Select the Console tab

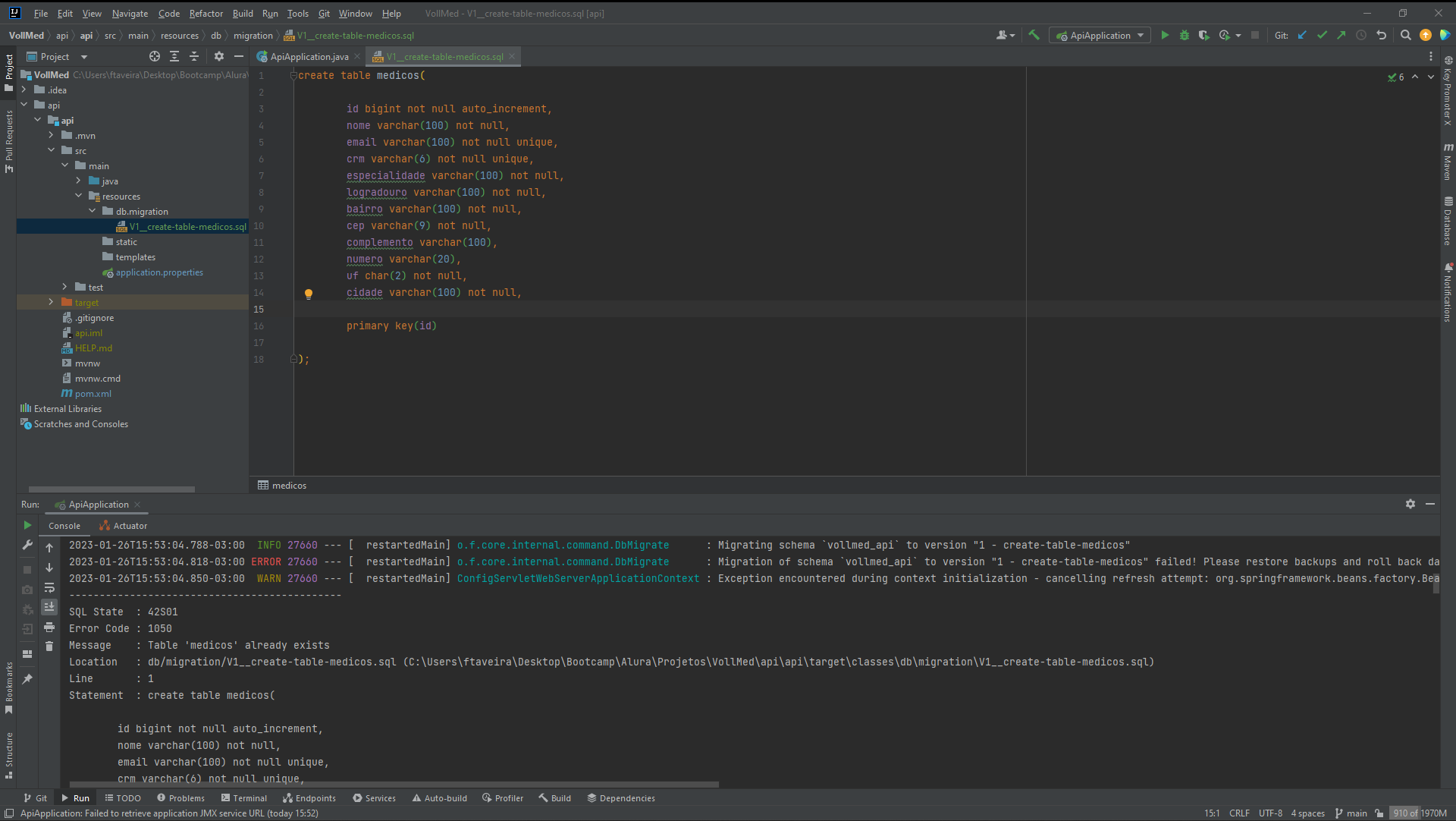[x=64, y=526]
